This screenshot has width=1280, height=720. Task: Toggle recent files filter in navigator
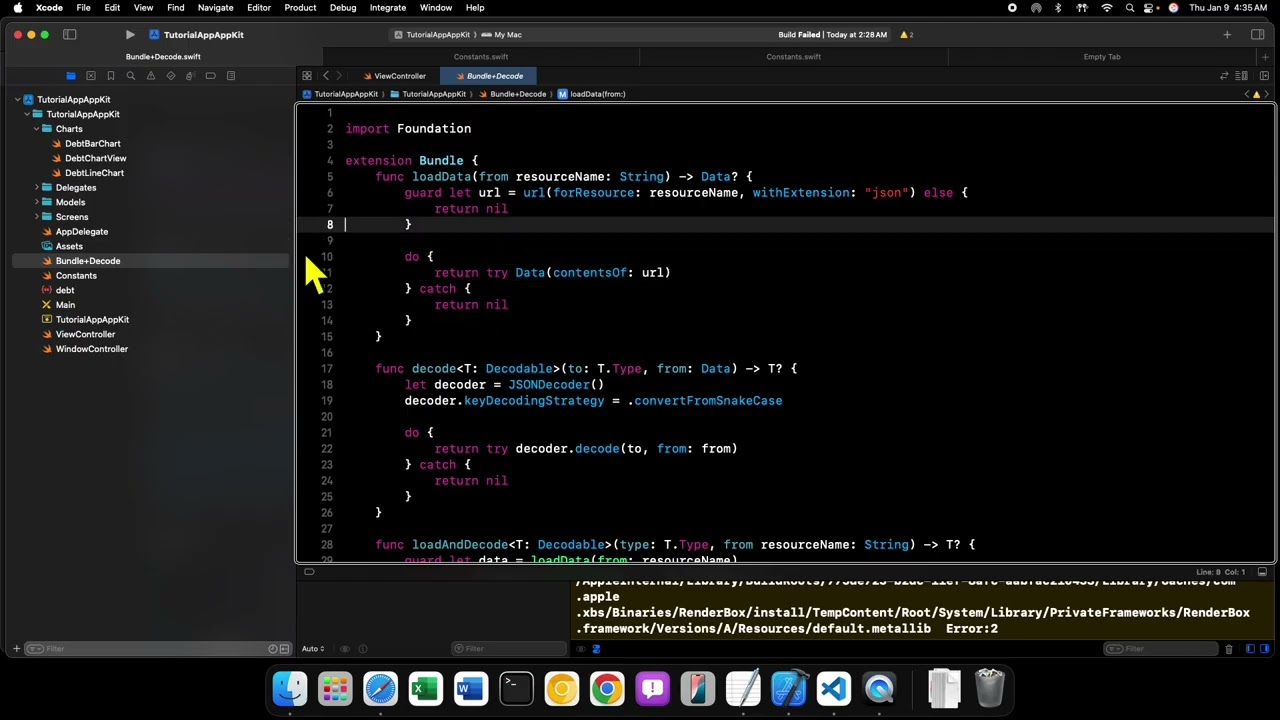tap(272, 649)
